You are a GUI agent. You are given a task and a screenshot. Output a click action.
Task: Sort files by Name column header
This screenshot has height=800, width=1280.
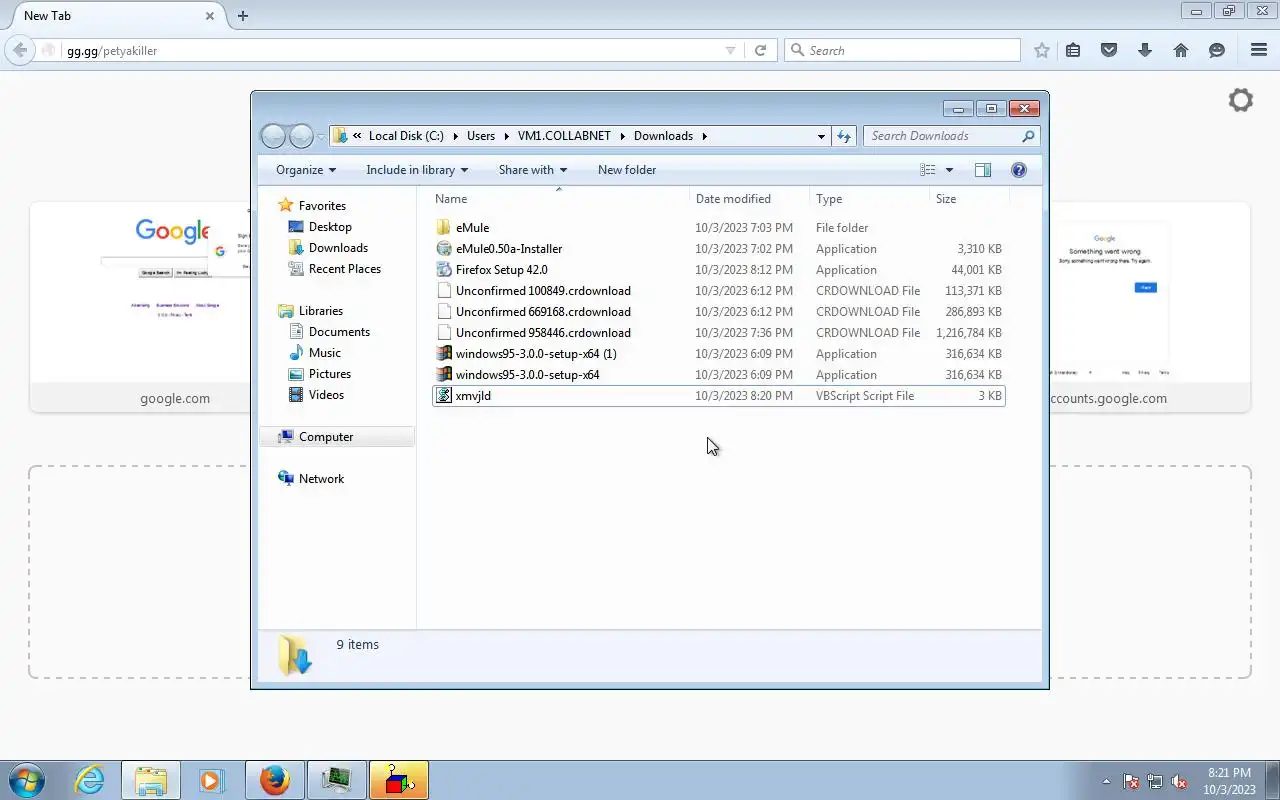559,199
